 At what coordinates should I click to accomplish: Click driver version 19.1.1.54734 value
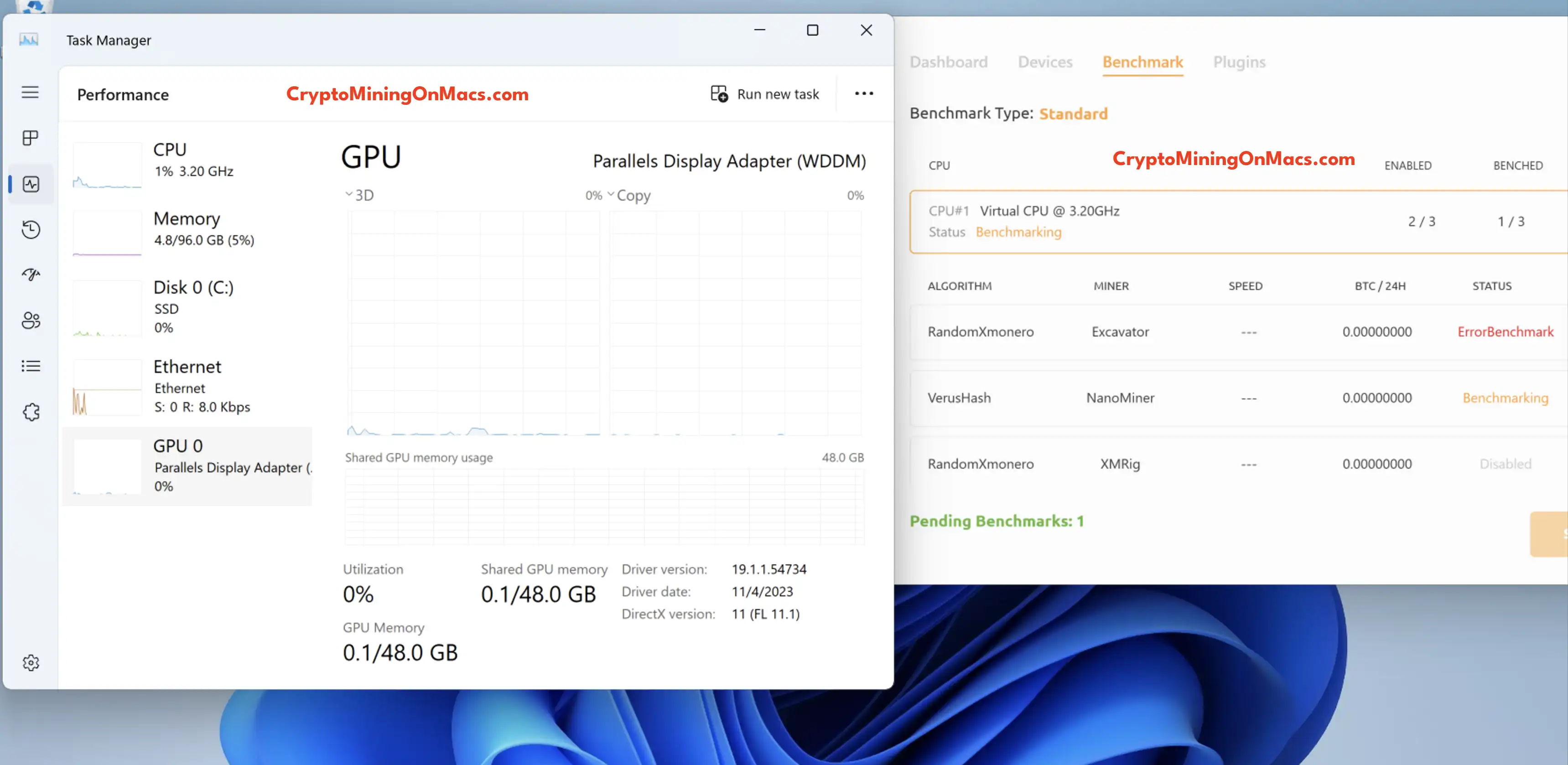click(x=769, y=569)
